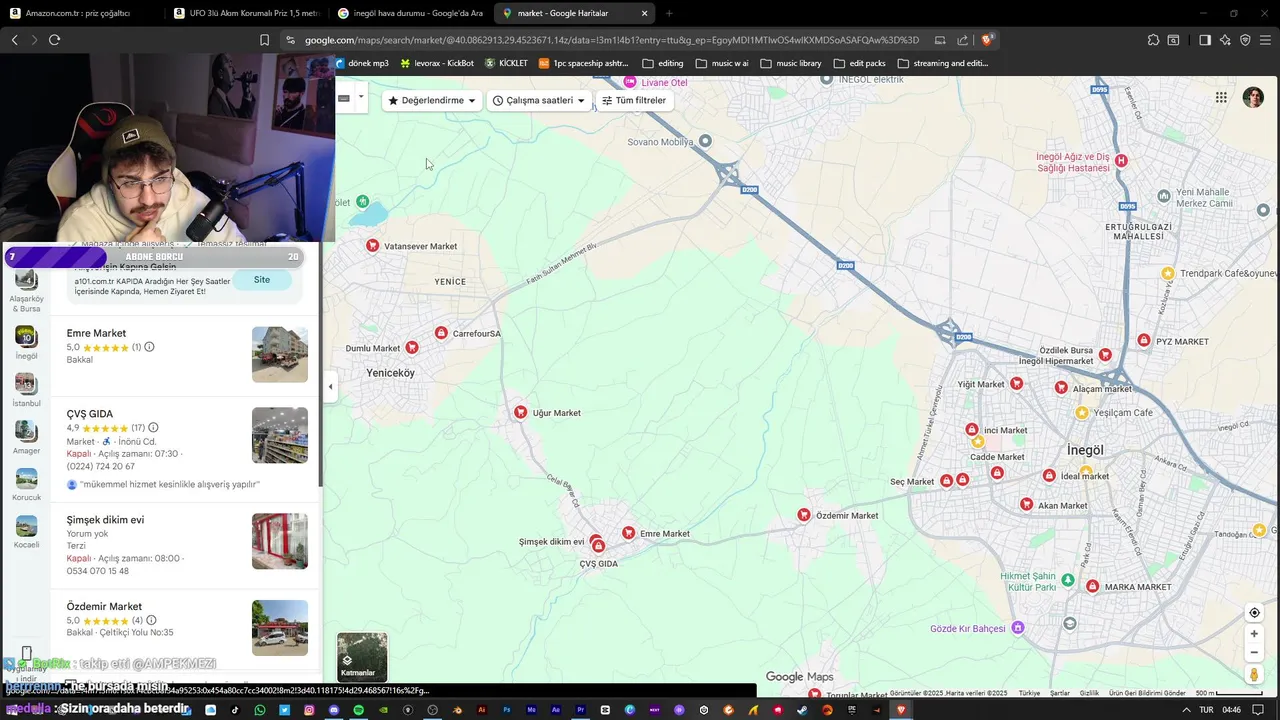Open the Değerlendirme rating filter
Viewport: 1280px width, 720px height.
pos(433,100)
